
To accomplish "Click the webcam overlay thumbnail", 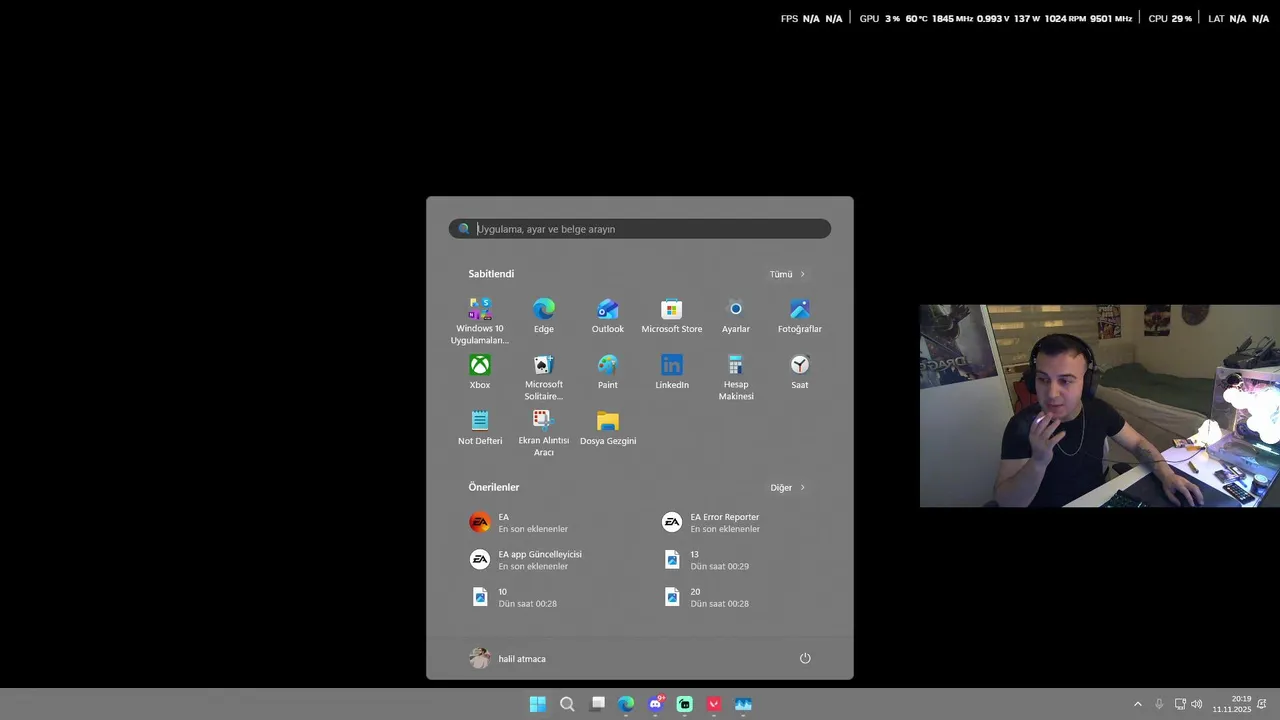I will tap(1100, 406).
